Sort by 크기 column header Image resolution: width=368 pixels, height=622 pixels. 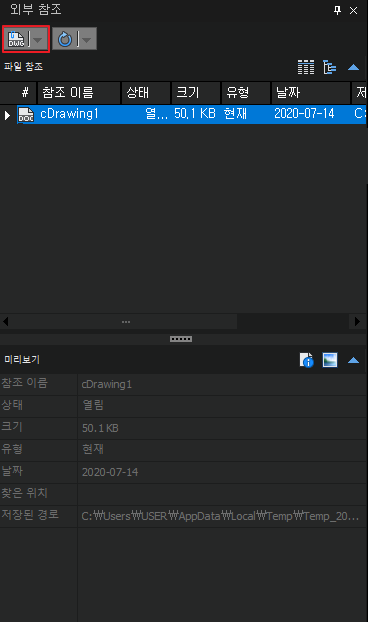coord(196,92)
